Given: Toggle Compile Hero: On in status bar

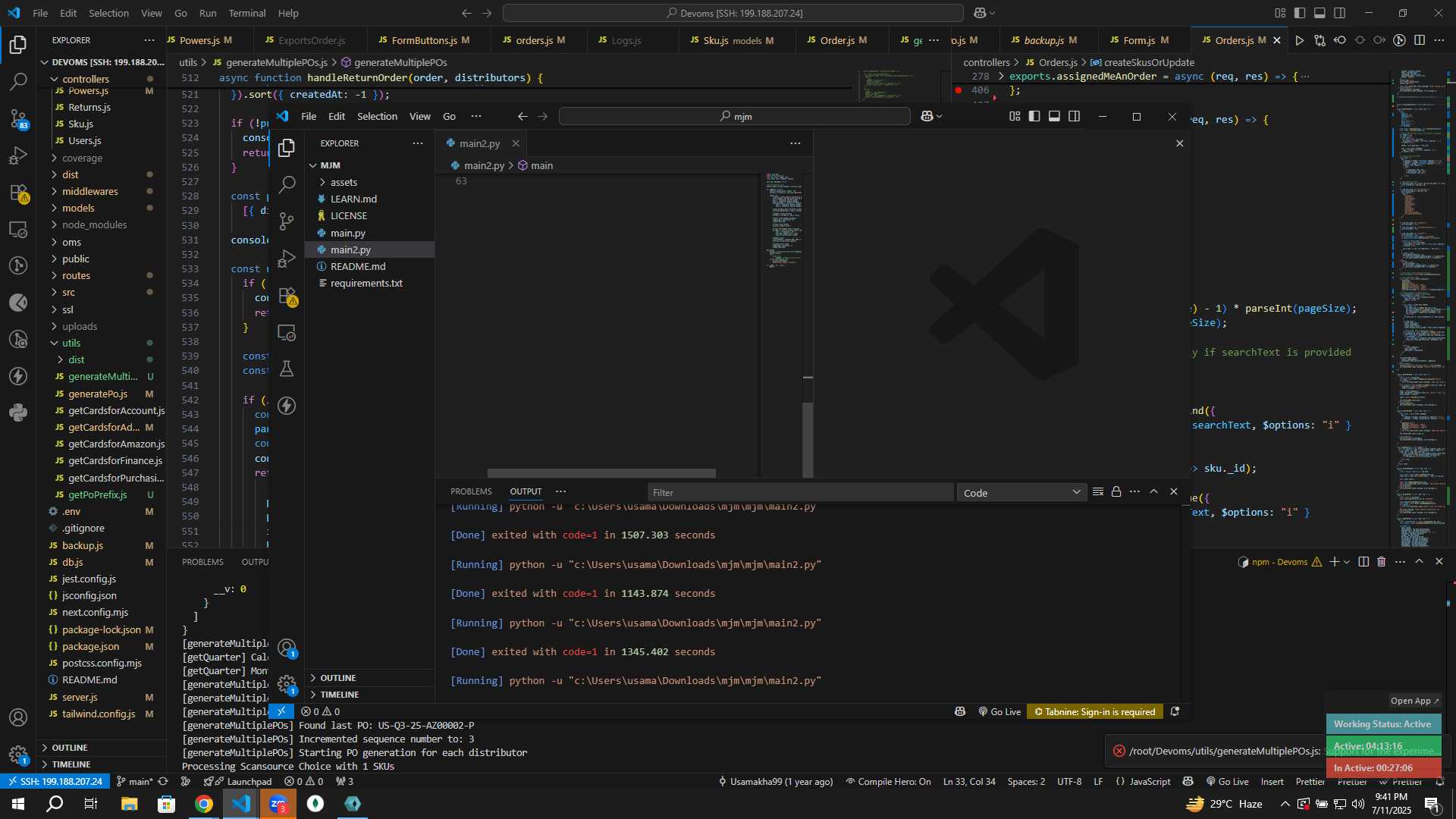Looking at the screenshot, I should (888, 782).
